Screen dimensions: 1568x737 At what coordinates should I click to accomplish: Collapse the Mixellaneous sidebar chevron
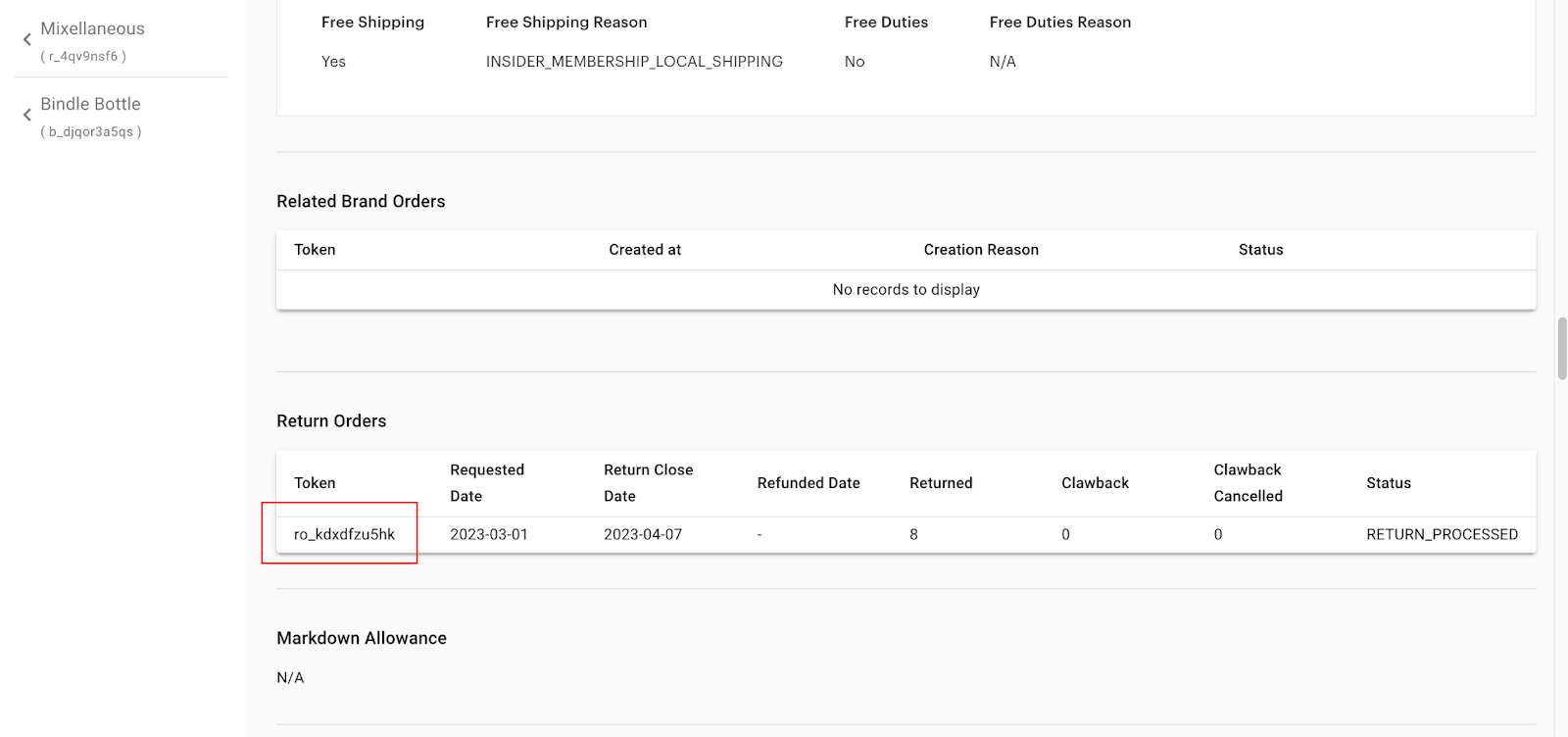pos(27,40)
